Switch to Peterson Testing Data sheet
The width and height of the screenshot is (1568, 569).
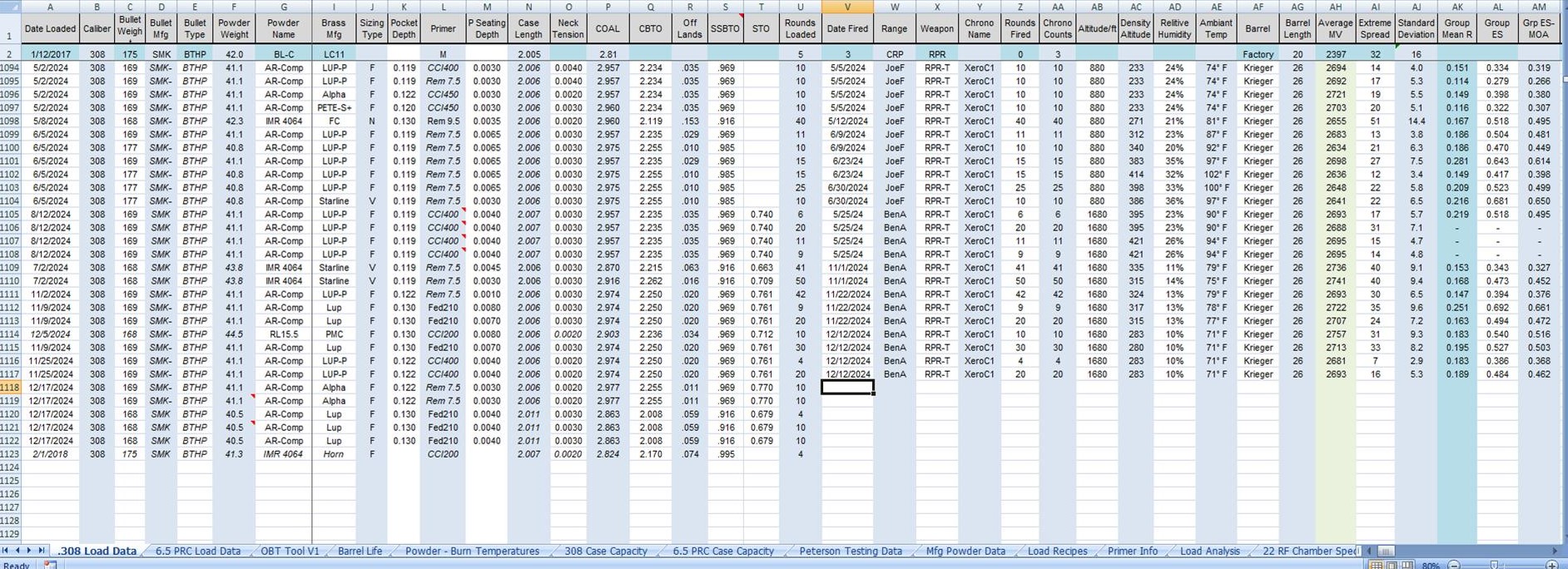[851, 551]
